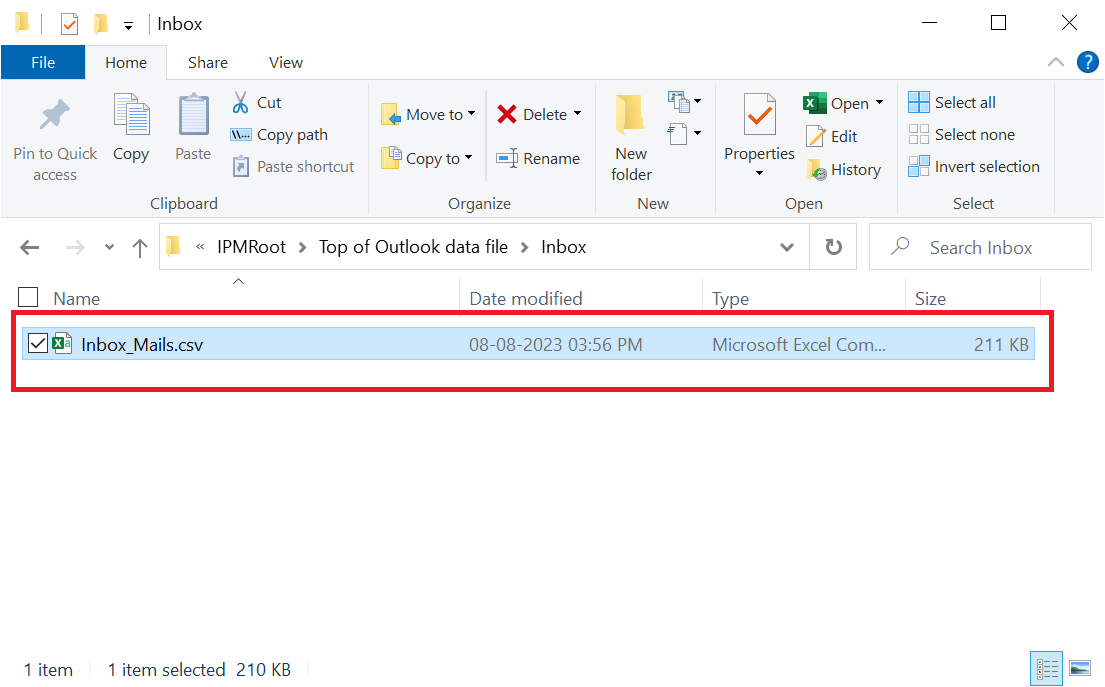Go up one folder level
Viewport: 1105px width, 687px height.
click(140, 247)
